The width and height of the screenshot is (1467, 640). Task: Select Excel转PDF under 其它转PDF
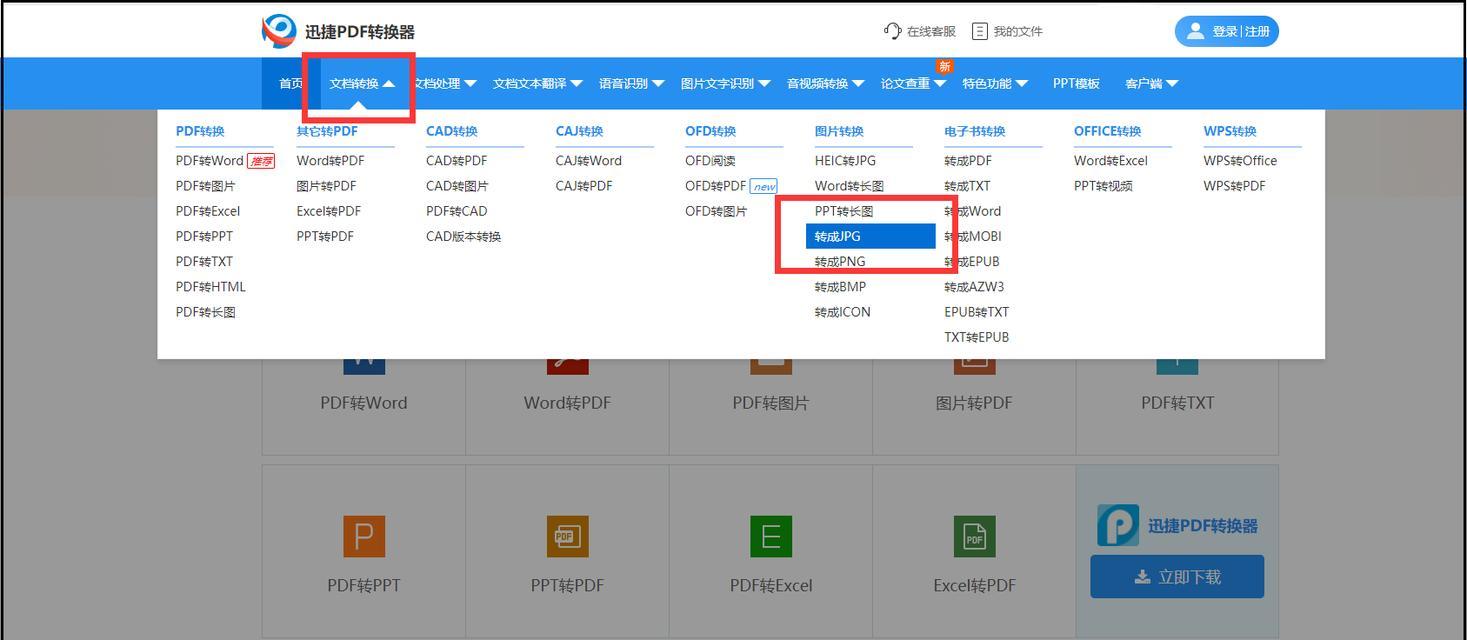click(329, 211)
